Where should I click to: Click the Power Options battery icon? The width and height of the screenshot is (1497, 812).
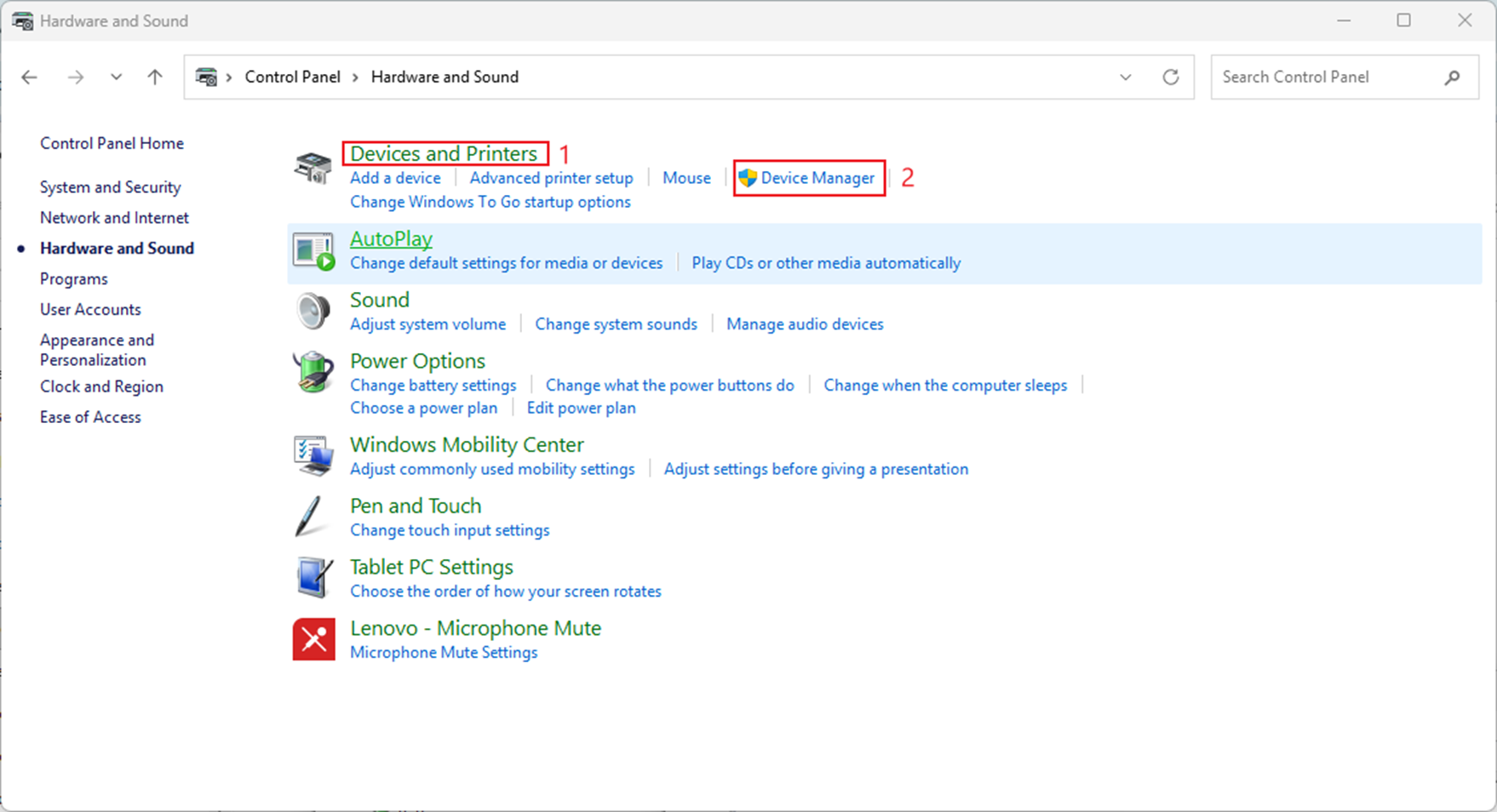[313, 373]
